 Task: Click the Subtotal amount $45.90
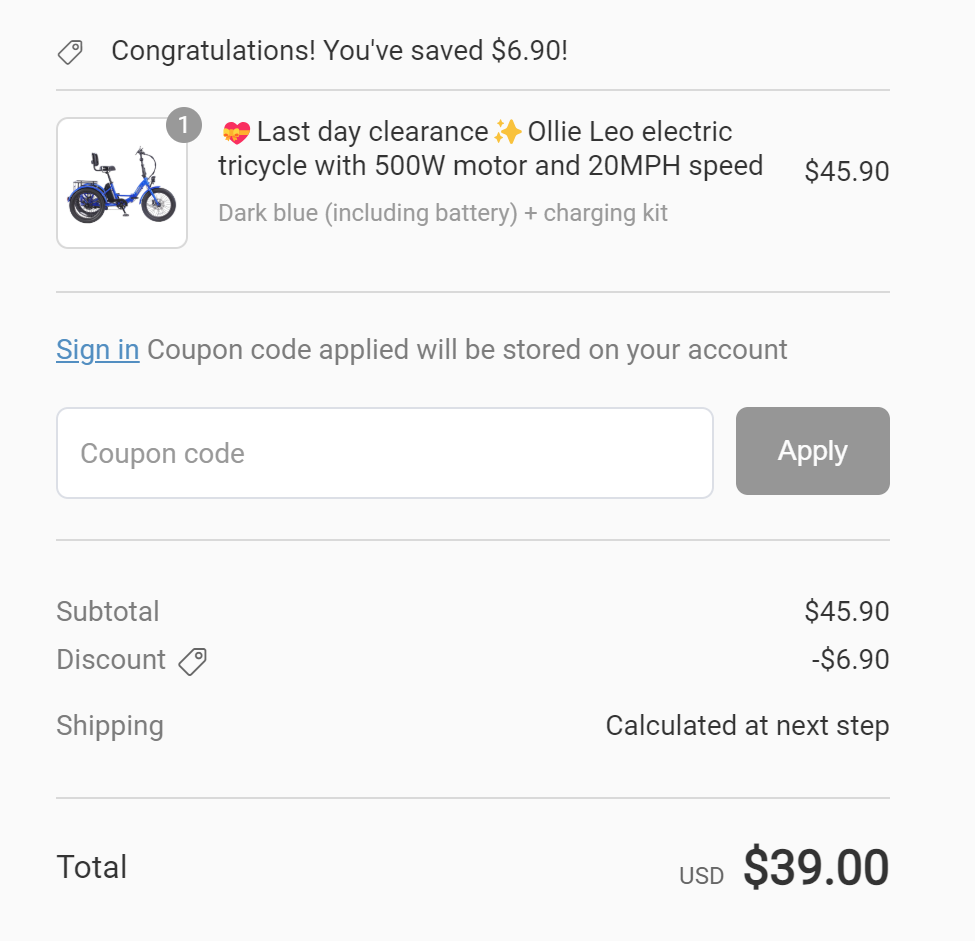click(846, 611)
